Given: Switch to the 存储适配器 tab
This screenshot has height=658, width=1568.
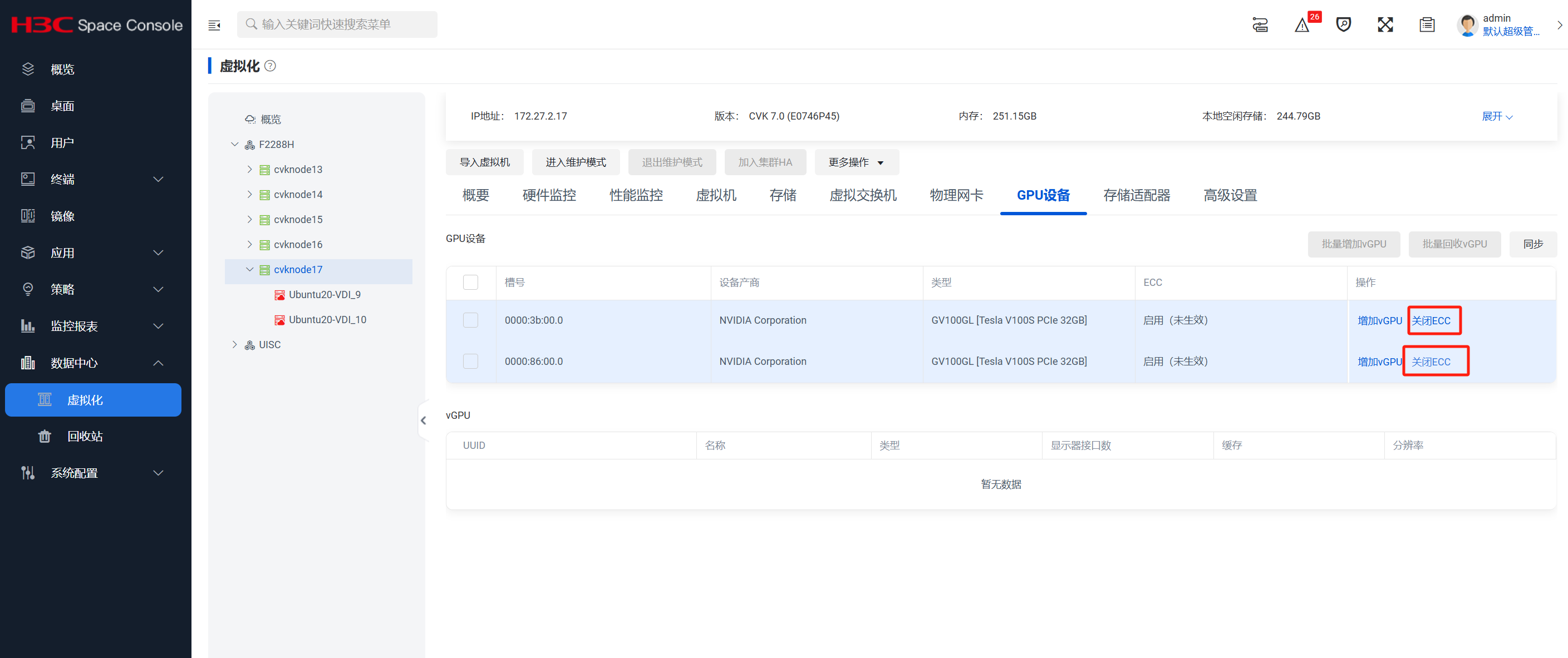Looking at the screenshot, I should (x=1137, y=195).
